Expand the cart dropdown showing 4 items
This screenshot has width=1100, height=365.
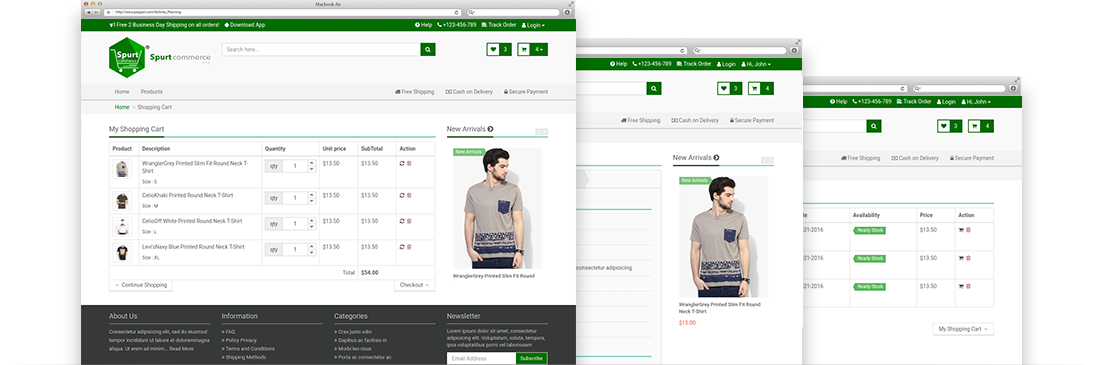539,49
